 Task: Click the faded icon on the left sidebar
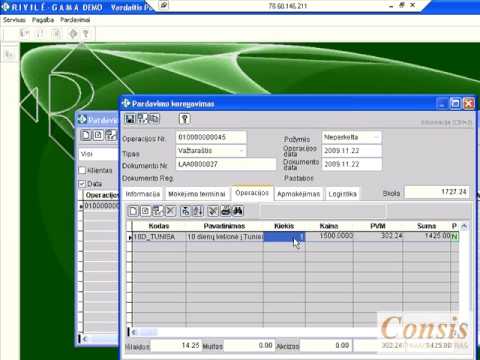click(9, 54)
